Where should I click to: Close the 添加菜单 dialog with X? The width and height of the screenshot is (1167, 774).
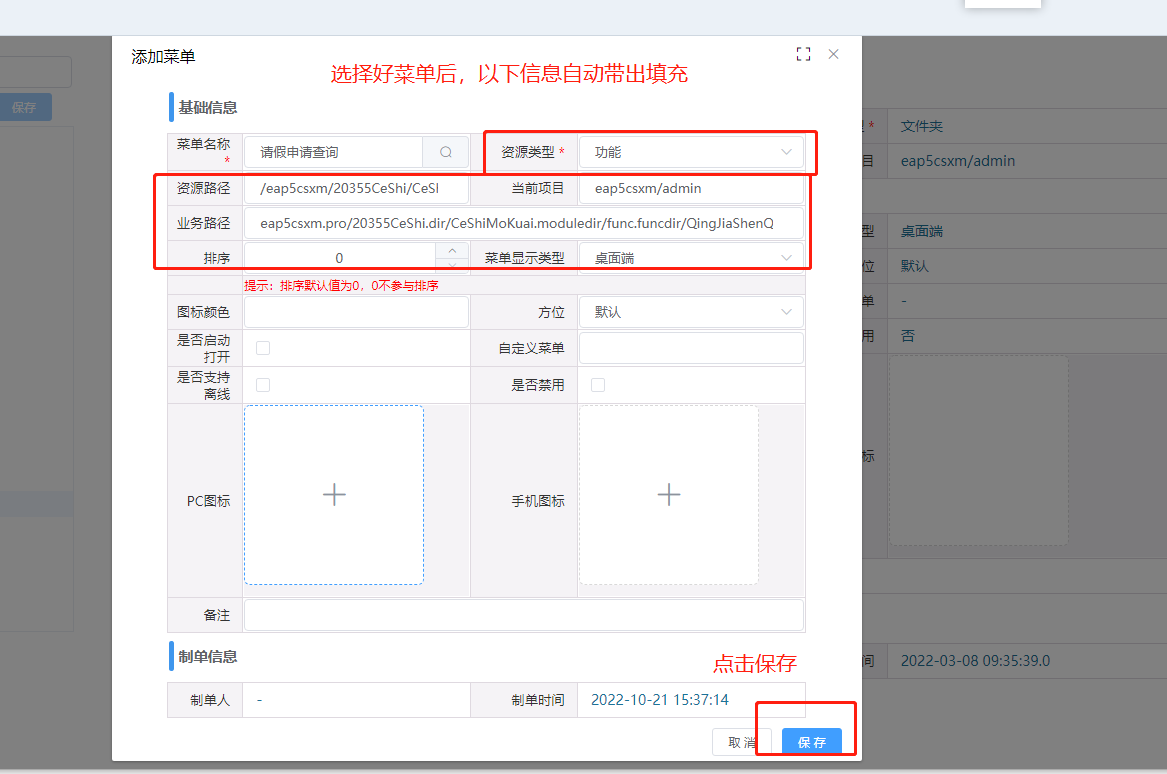pos(833,54)
